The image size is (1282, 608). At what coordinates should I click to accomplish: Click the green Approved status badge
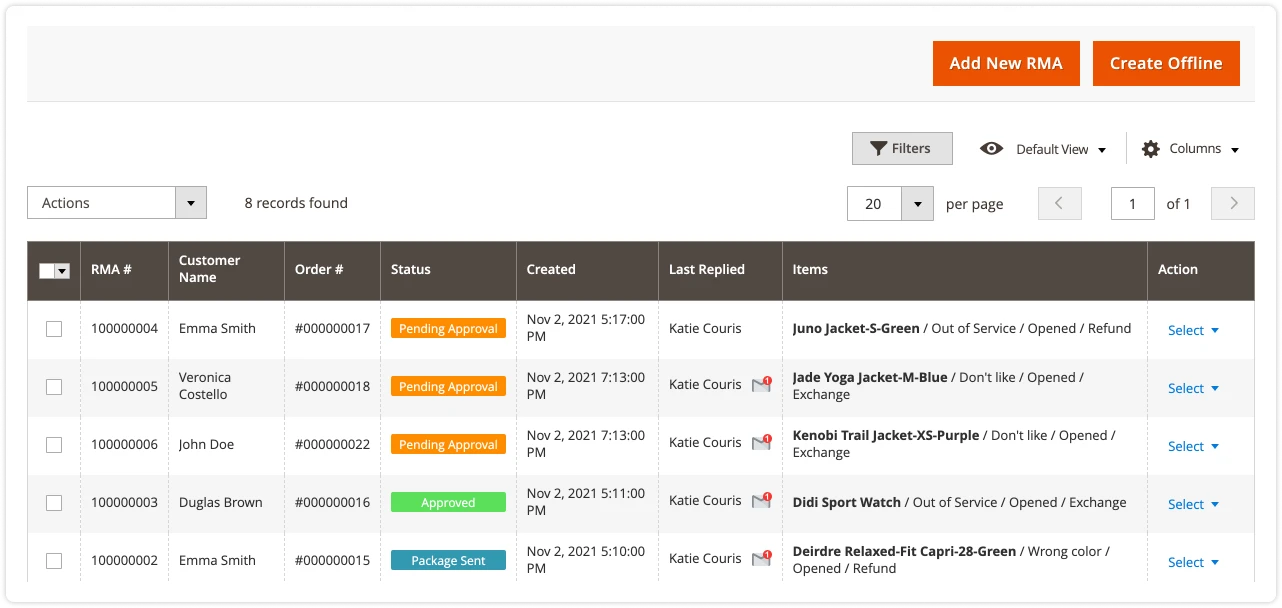point(448,503)
